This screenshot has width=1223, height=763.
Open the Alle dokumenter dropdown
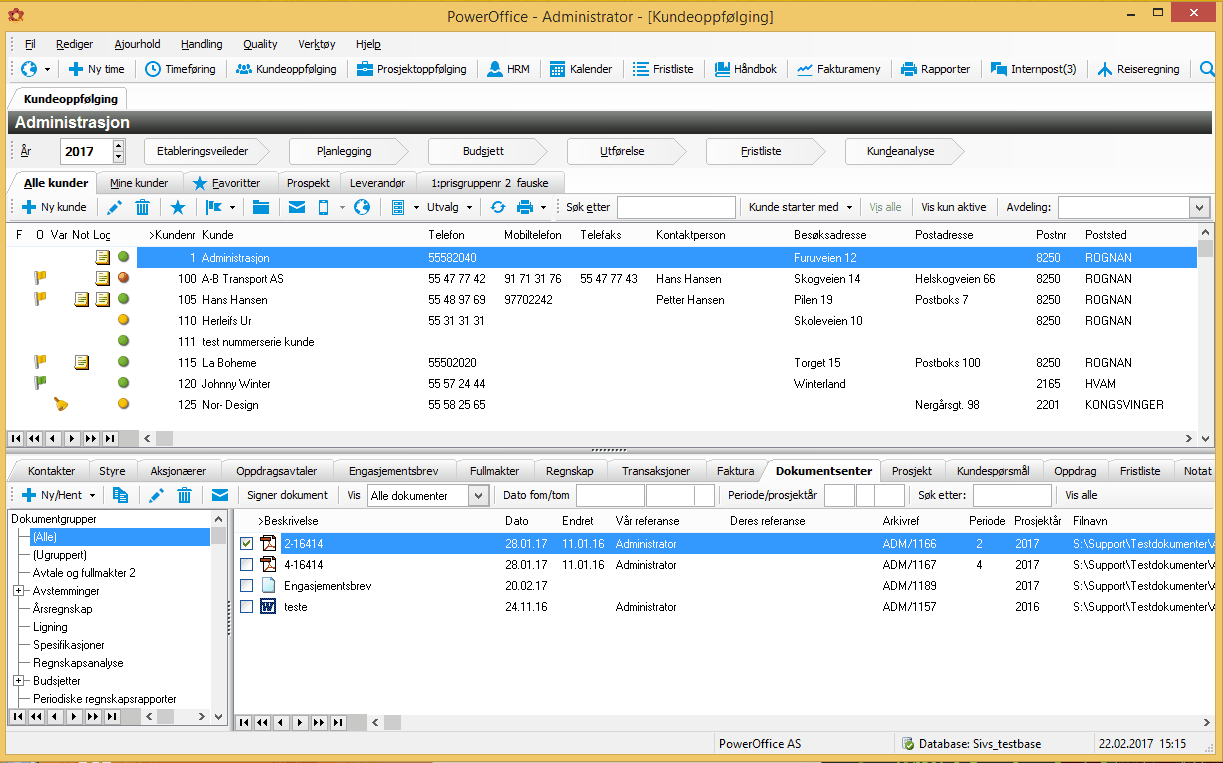click(x=478, y=495)
